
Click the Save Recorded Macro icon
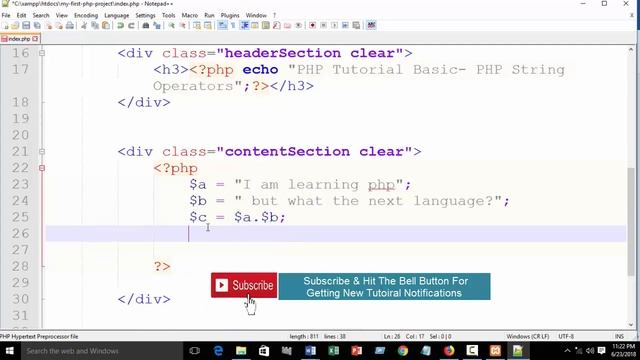[x=356, y=25]
